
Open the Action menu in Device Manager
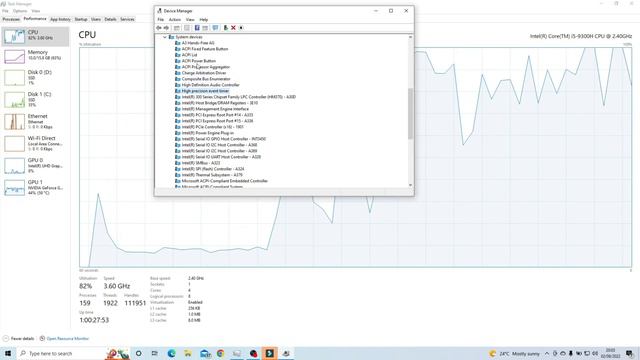point(175,20)
